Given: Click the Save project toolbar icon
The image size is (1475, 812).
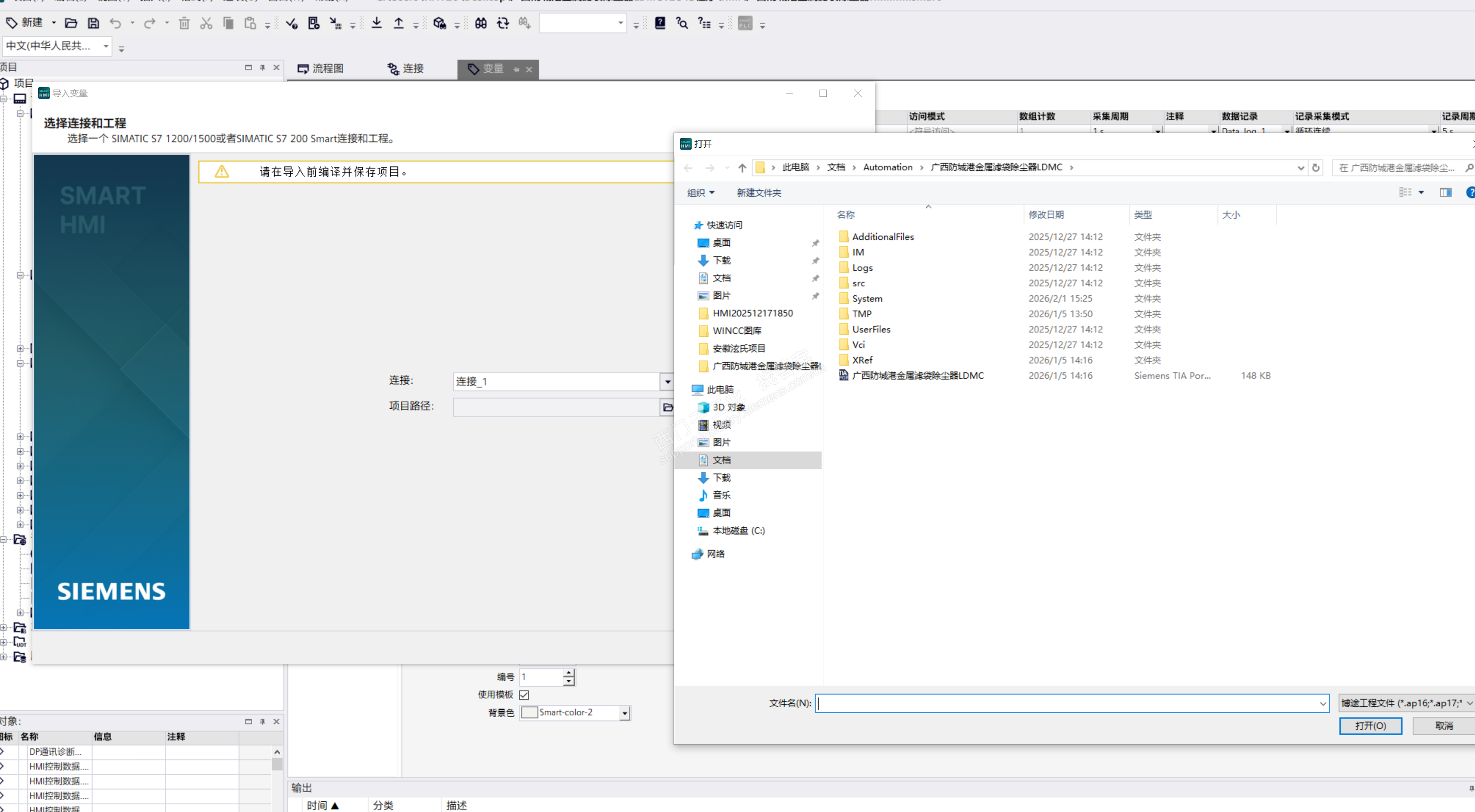Looking at the screenshot, I should (x=94, y=23).
